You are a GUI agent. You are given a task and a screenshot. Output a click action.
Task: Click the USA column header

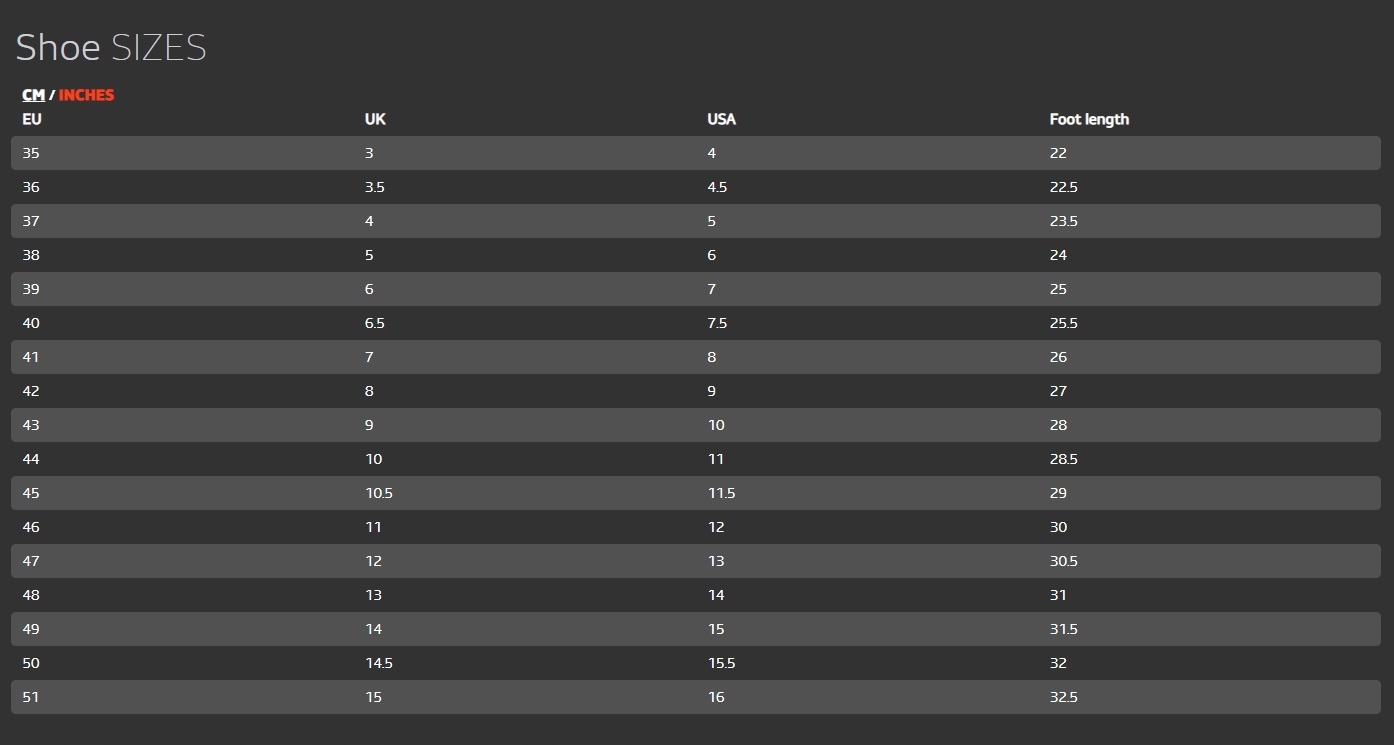[721, 119]
